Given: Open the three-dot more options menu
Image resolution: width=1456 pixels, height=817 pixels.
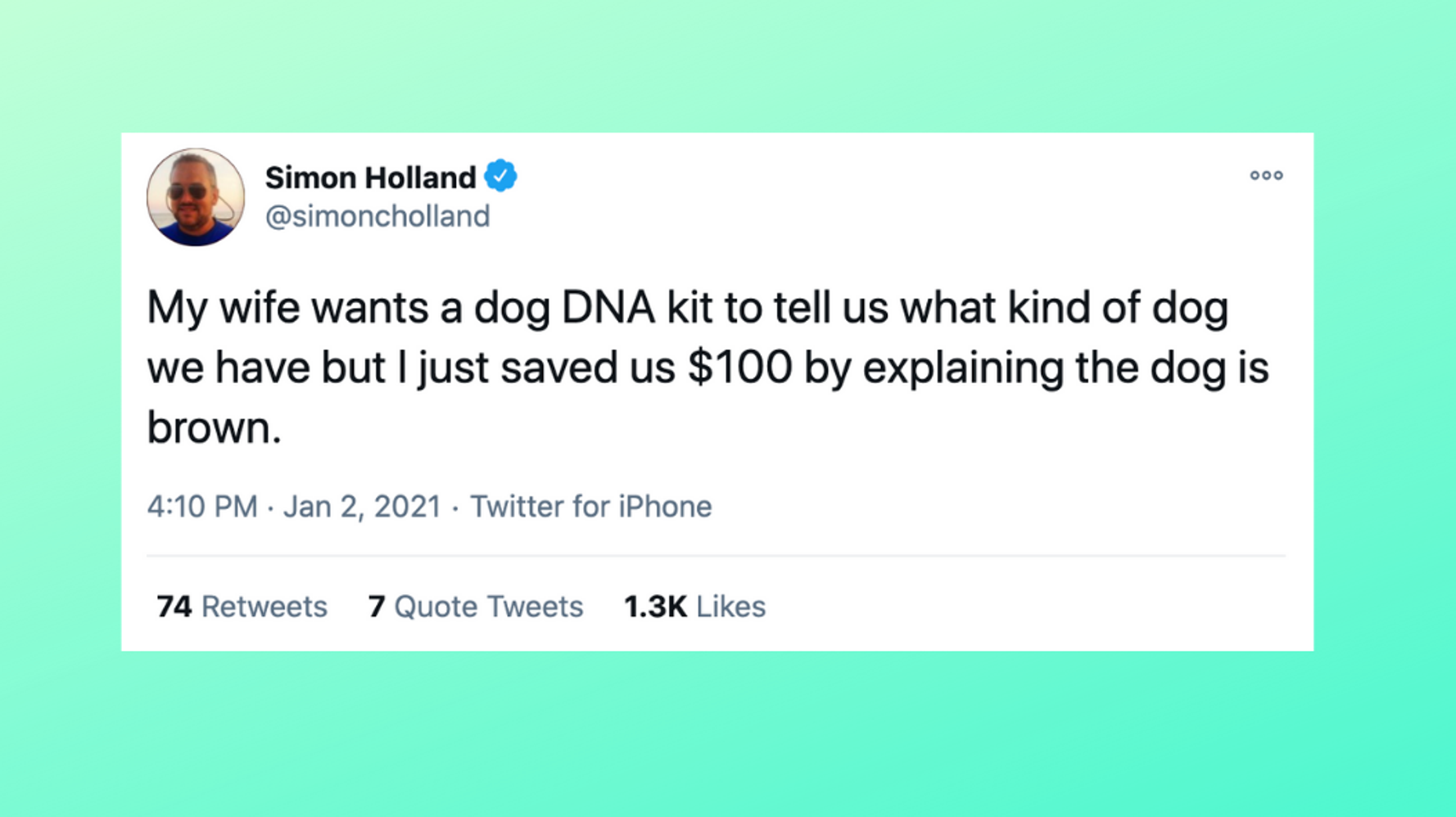Looking at the screenshot, I should click(x=1265, y=175).
